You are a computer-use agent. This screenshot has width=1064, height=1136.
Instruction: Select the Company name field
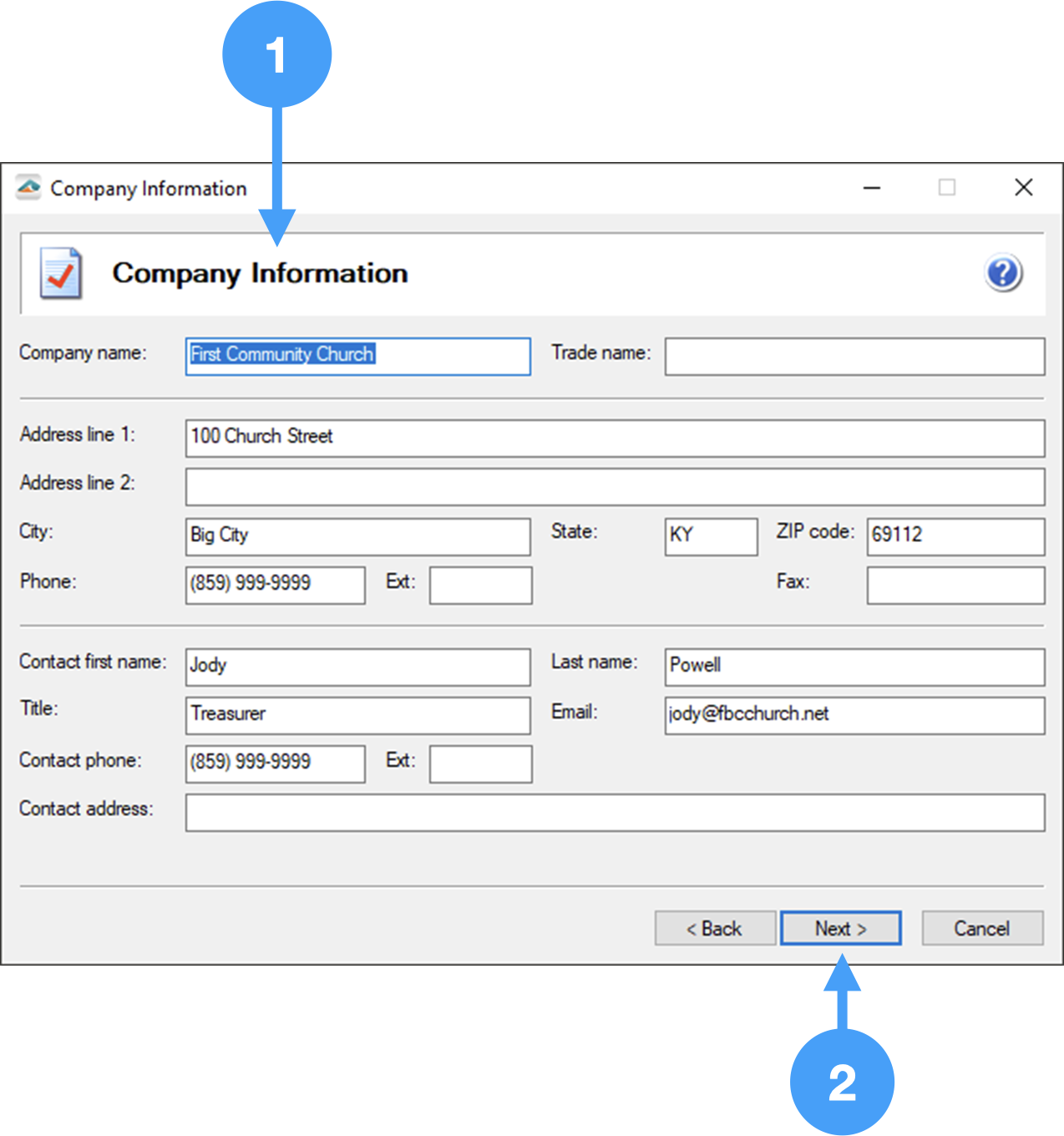(x=357, y=356)
